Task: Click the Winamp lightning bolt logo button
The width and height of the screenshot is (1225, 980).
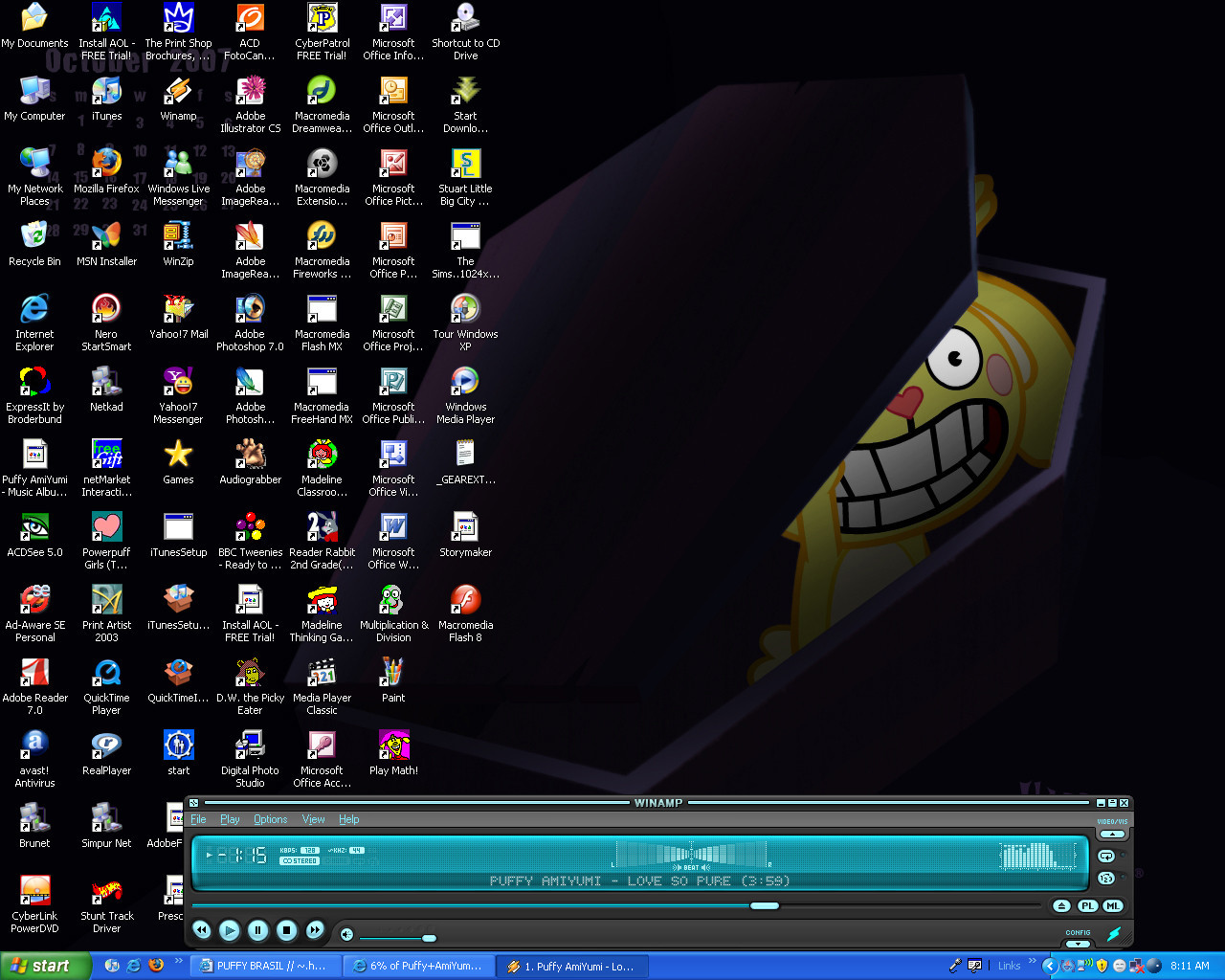Action: [1114, 933]
